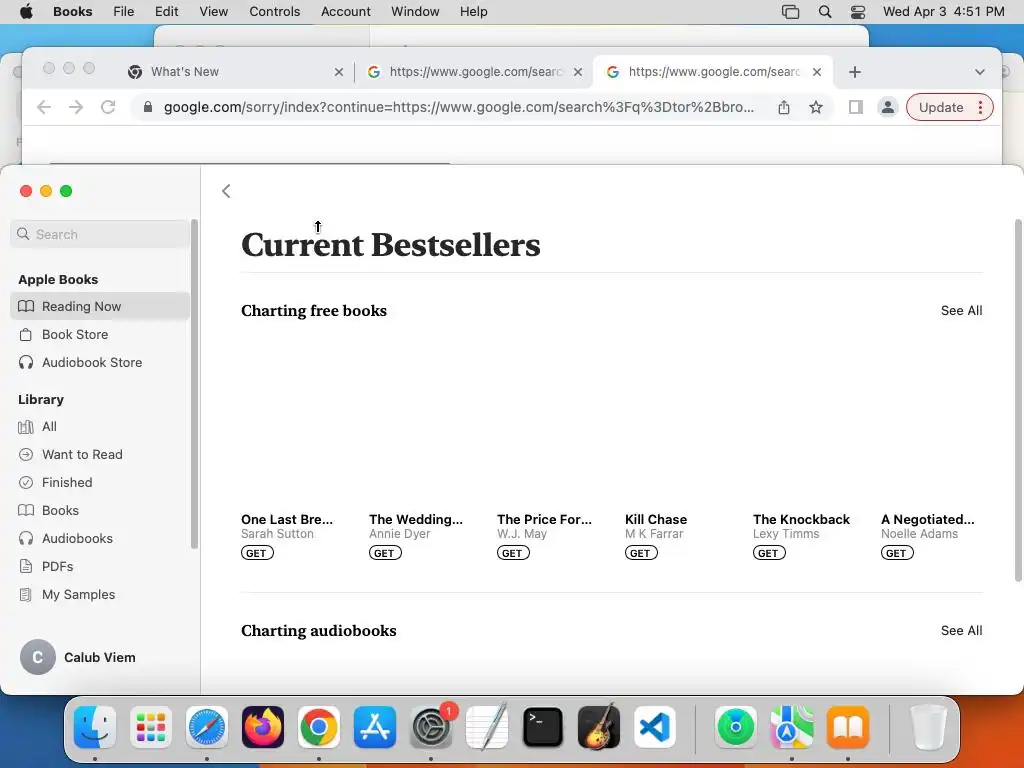
Task: Open the Kill Chase book title
Action: (656, 519)
